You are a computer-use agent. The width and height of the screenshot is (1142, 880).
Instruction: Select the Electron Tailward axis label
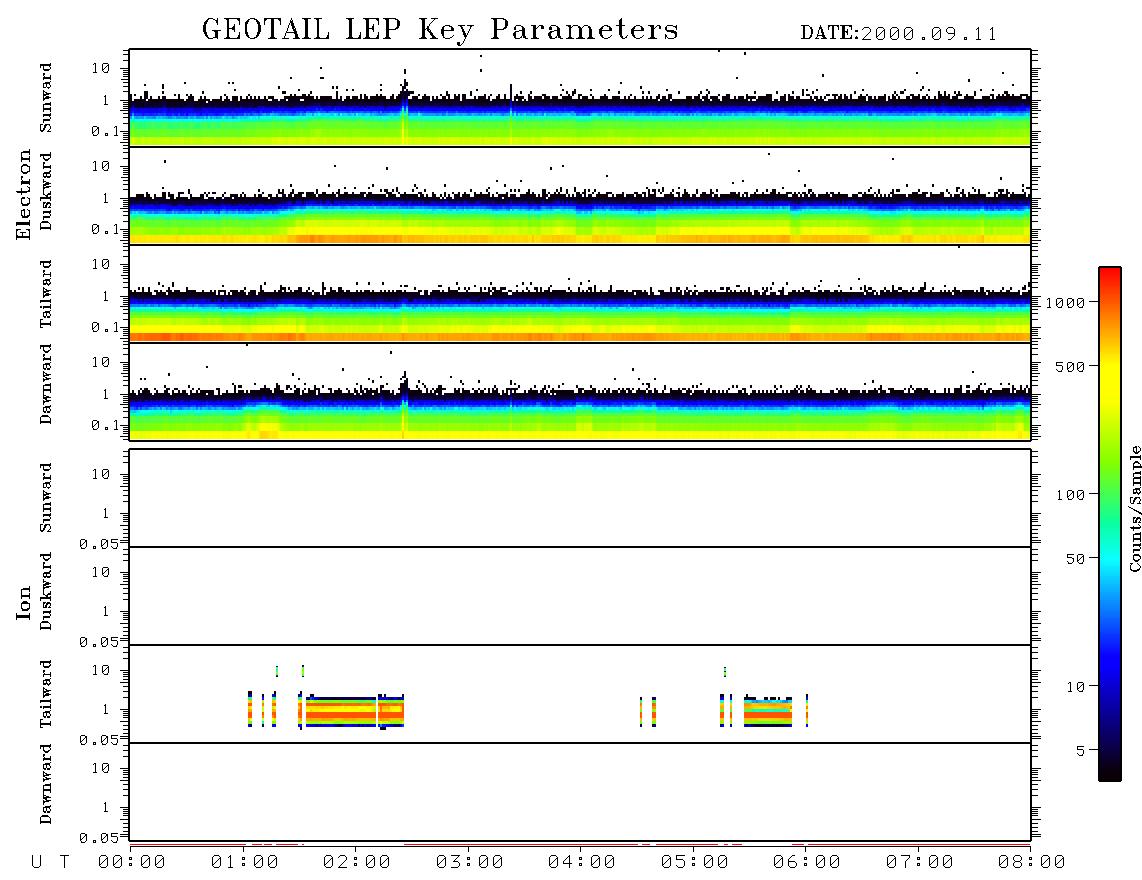[x=46, y=294]
